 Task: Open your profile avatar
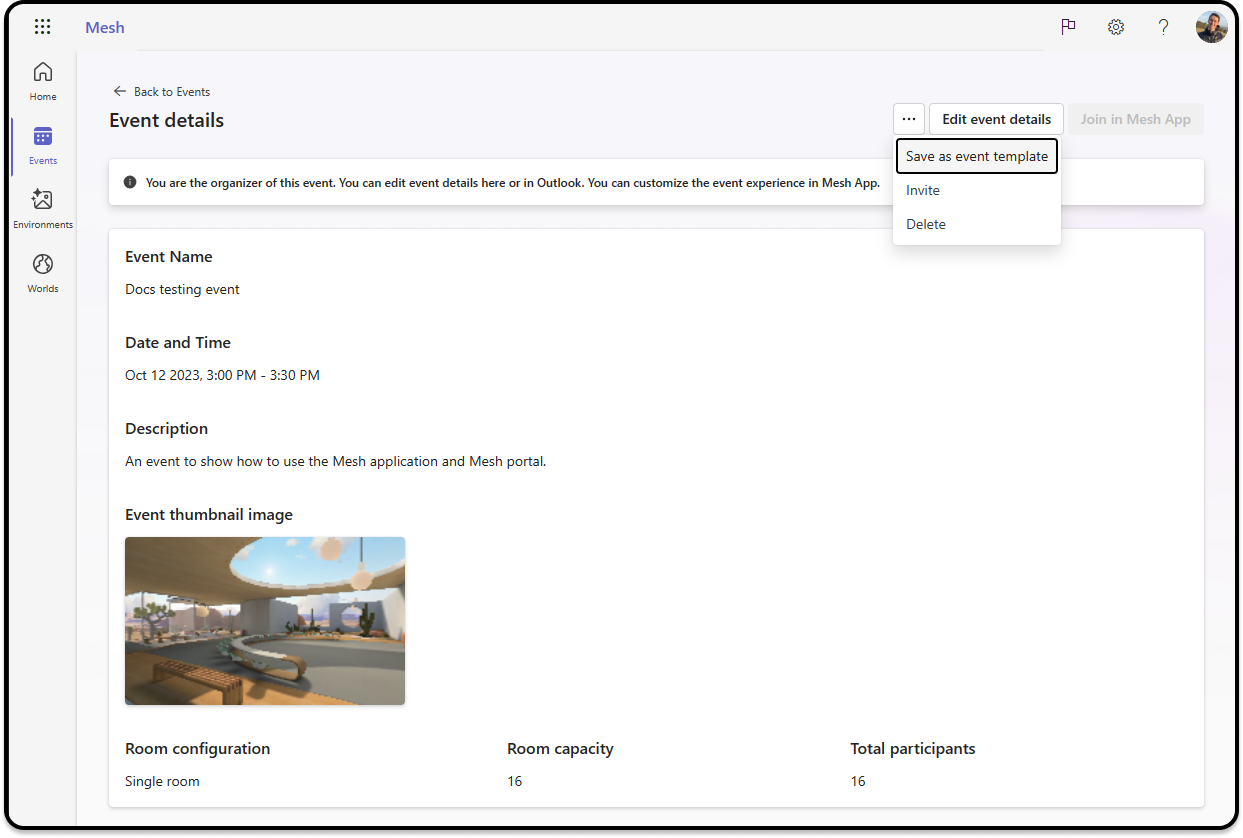coord(1211,27)
